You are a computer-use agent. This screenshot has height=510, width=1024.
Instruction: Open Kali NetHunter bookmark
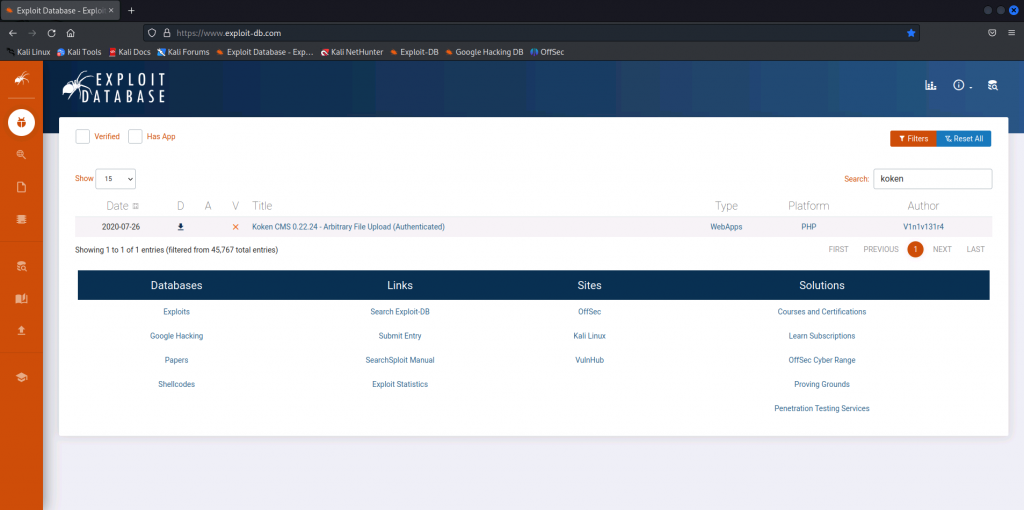click(x=352, y=52)
